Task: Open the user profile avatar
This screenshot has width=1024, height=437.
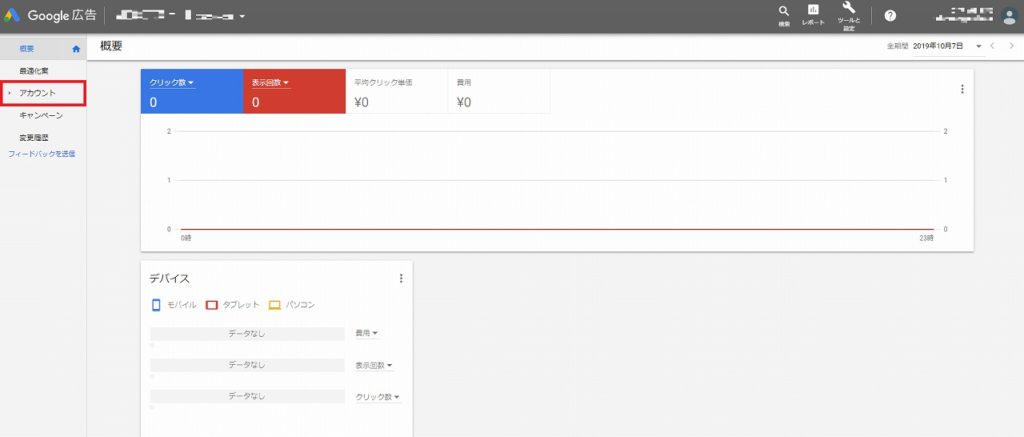Action: (x=1010, y=16)
